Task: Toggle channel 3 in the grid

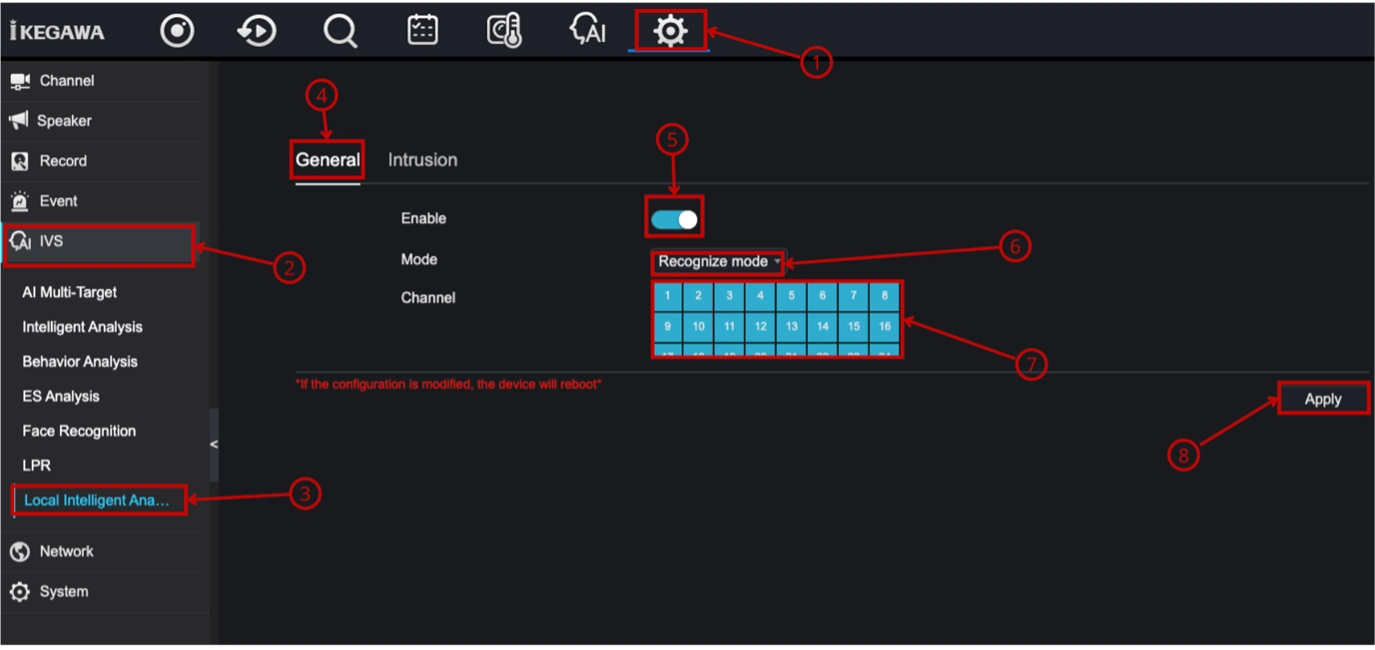Action: 730,296
